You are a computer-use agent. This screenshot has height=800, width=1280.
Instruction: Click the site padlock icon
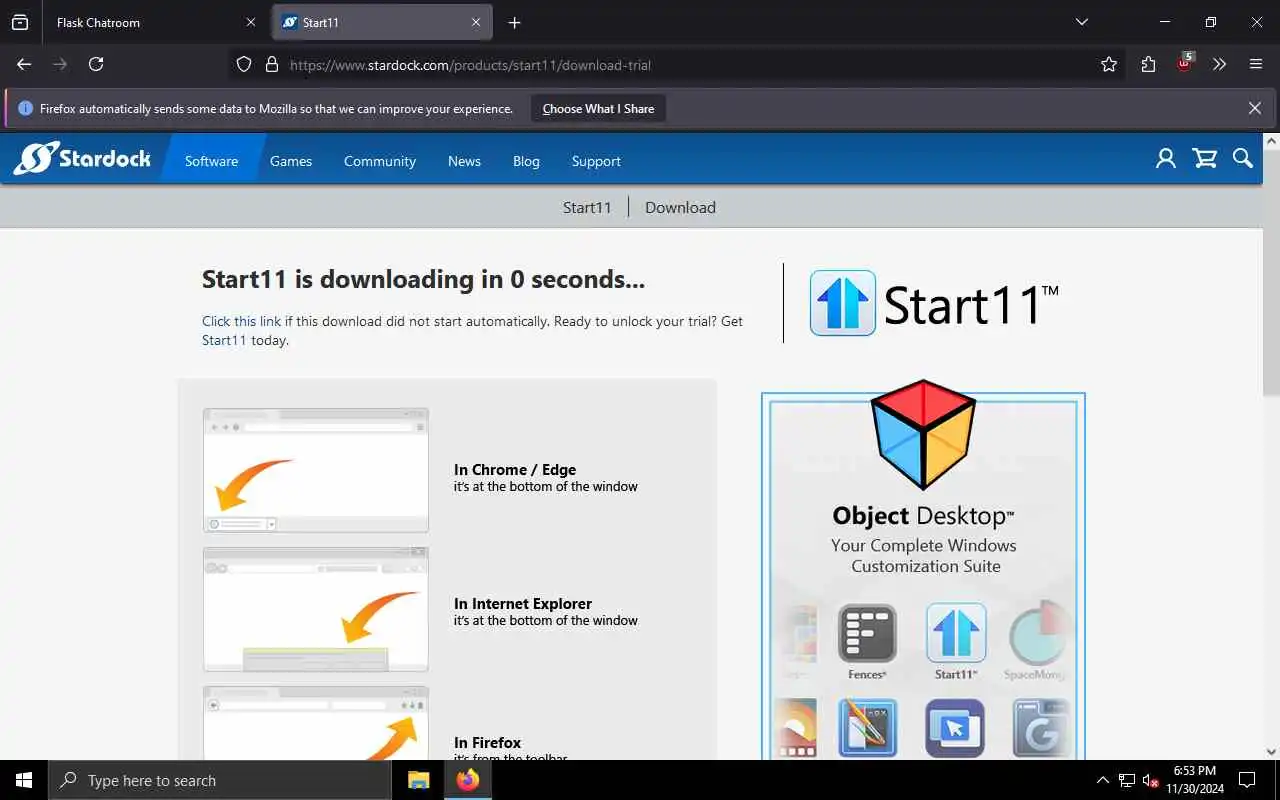(x=271, y=64)
